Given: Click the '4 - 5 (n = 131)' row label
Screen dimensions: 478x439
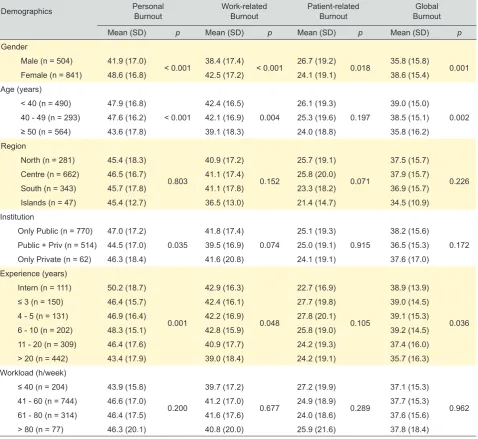Looking at the screenshot, I should [x=43, y=316].
